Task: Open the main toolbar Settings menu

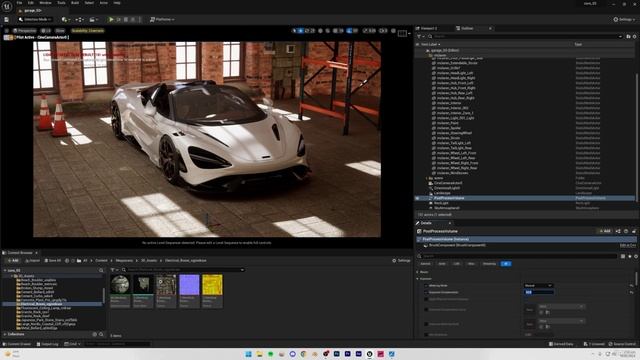Action: coord(624,19)
